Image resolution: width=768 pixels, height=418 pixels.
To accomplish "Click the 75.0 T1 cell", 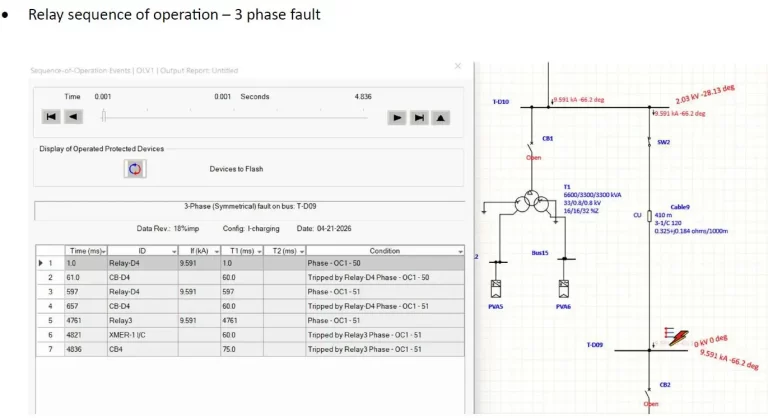I will (242, 349).
